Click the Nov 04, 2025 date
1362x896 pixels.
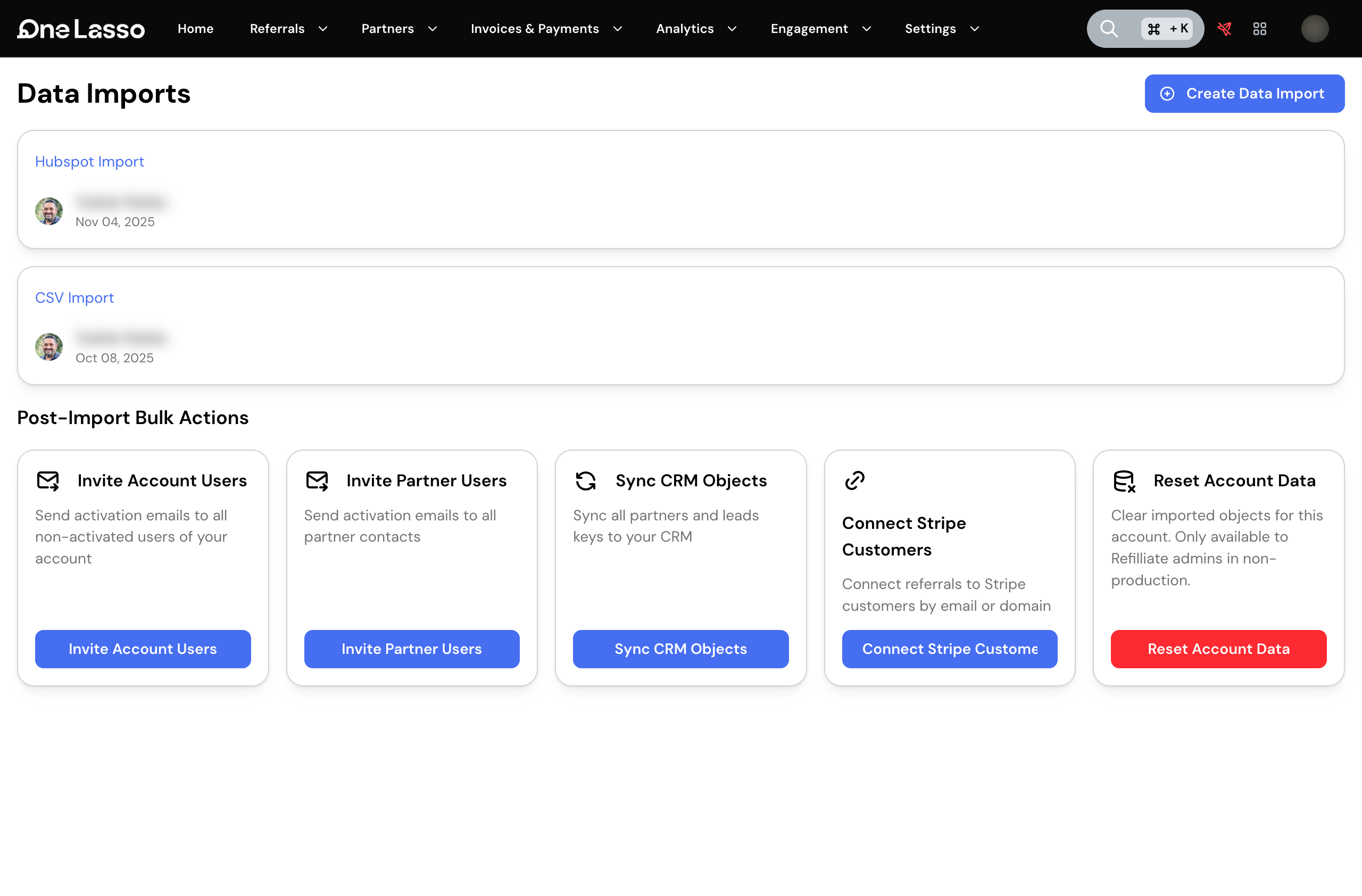click(115, 222)
